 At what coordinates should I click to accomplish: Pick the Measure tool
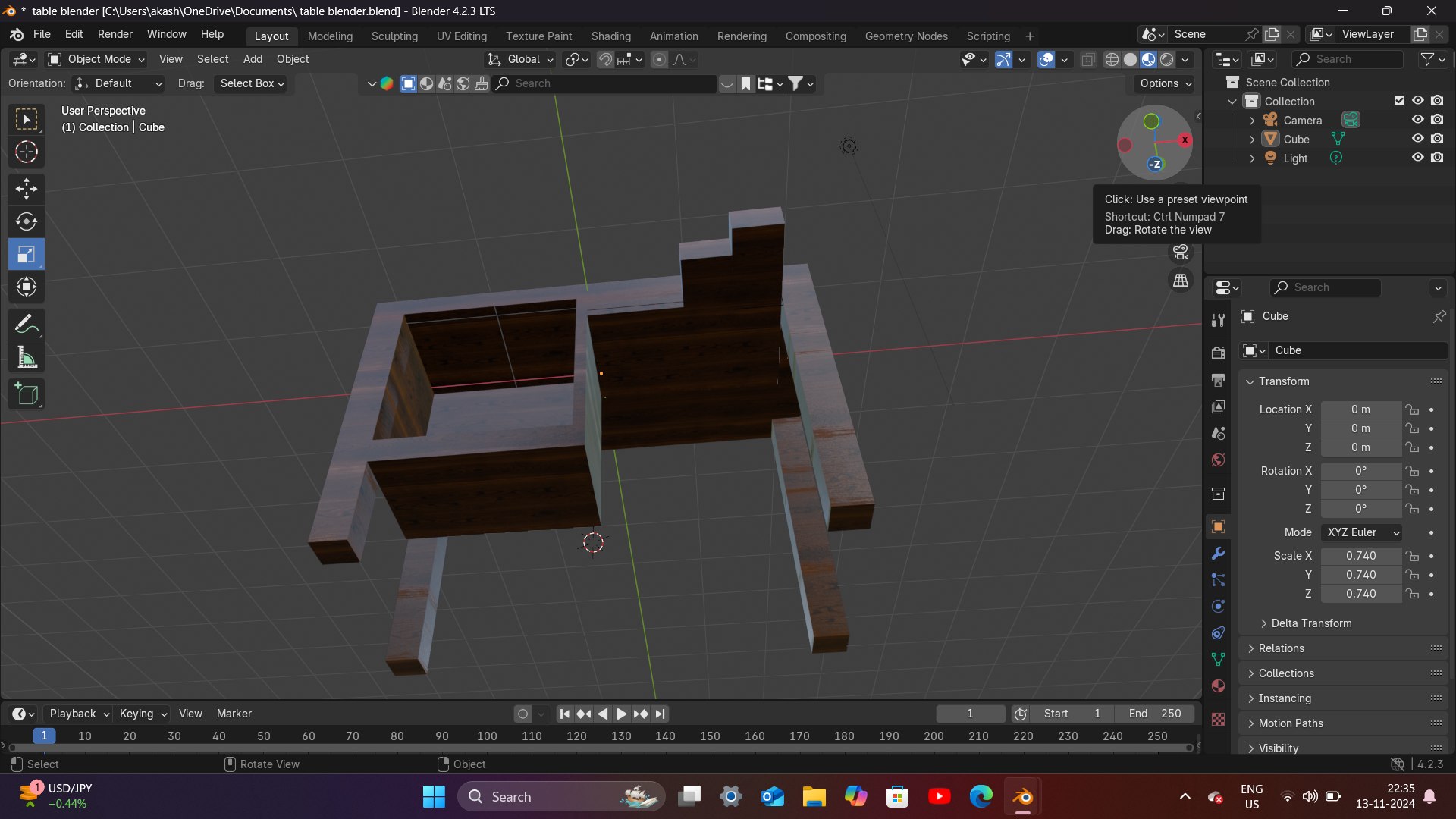[27, 357]
